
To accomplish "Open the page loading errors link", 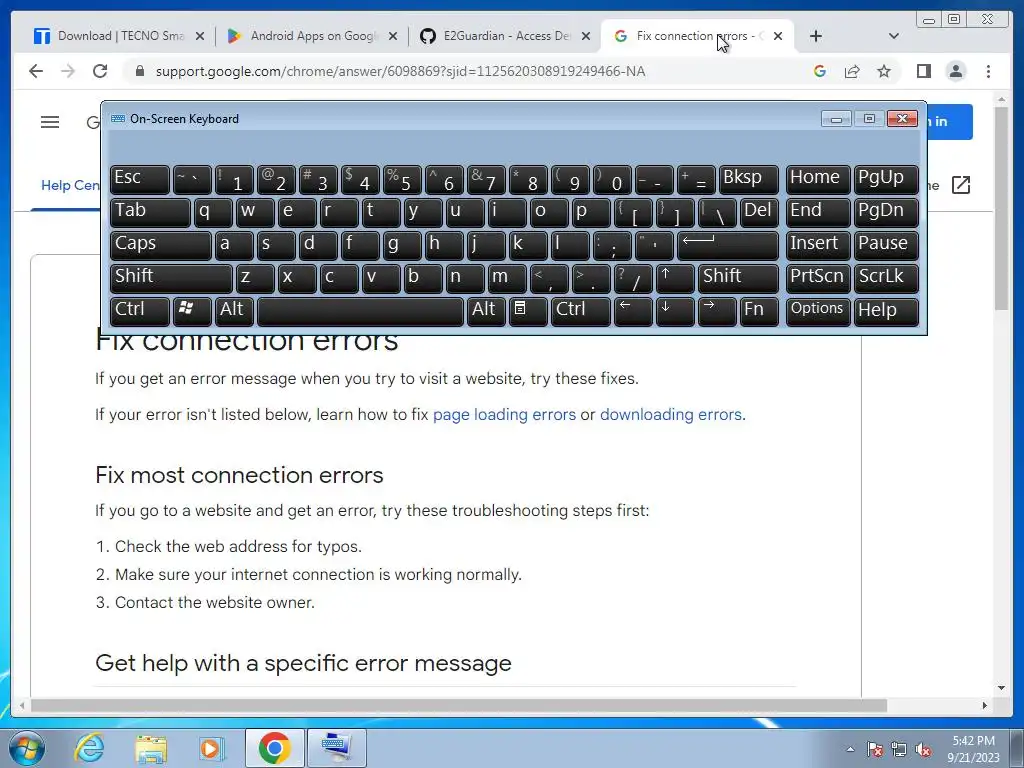I will (504, 415).
